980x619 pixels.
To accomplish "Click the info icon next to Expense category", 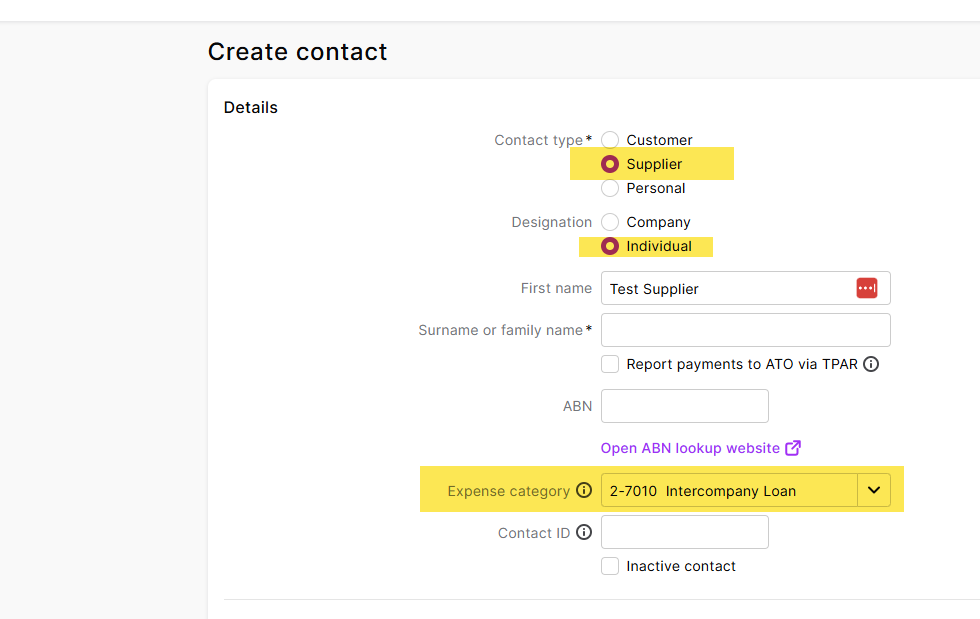I will [584, 491].
